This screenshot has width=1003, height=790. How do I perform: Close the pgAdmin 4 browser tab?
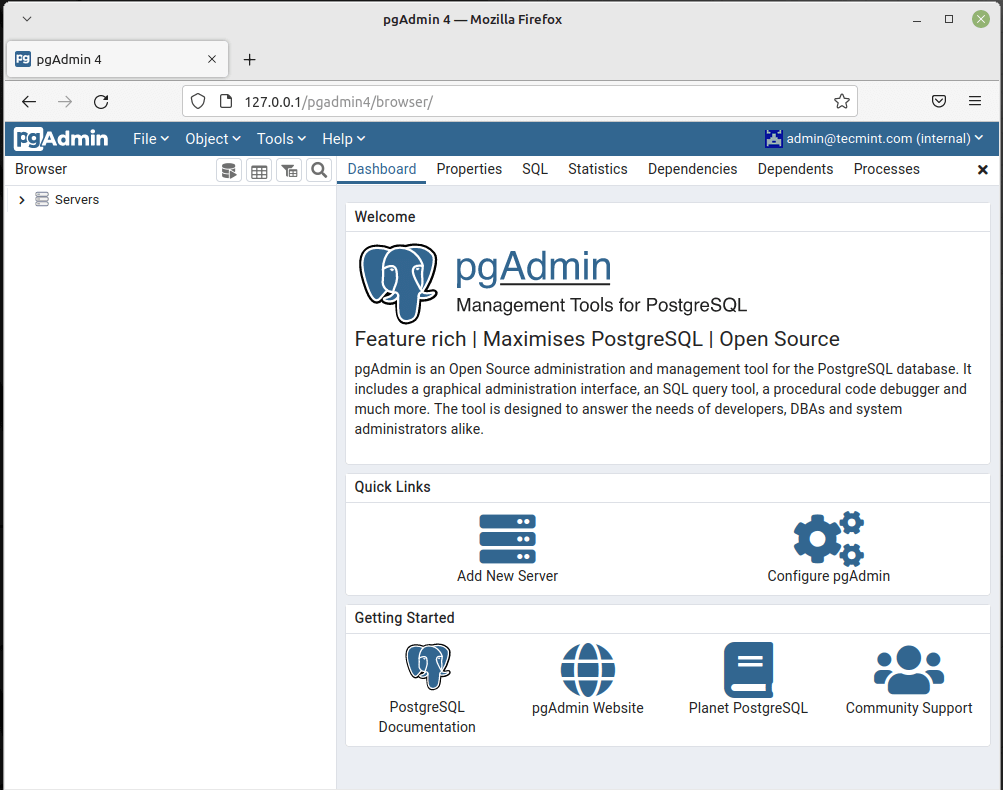tap(212, 59)
